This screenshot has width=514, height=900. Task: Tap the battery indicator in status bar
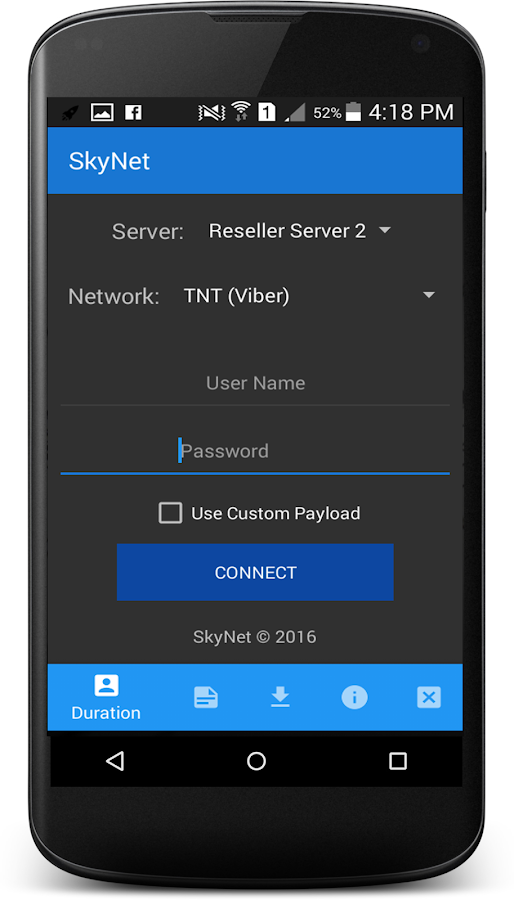[353, 111]
